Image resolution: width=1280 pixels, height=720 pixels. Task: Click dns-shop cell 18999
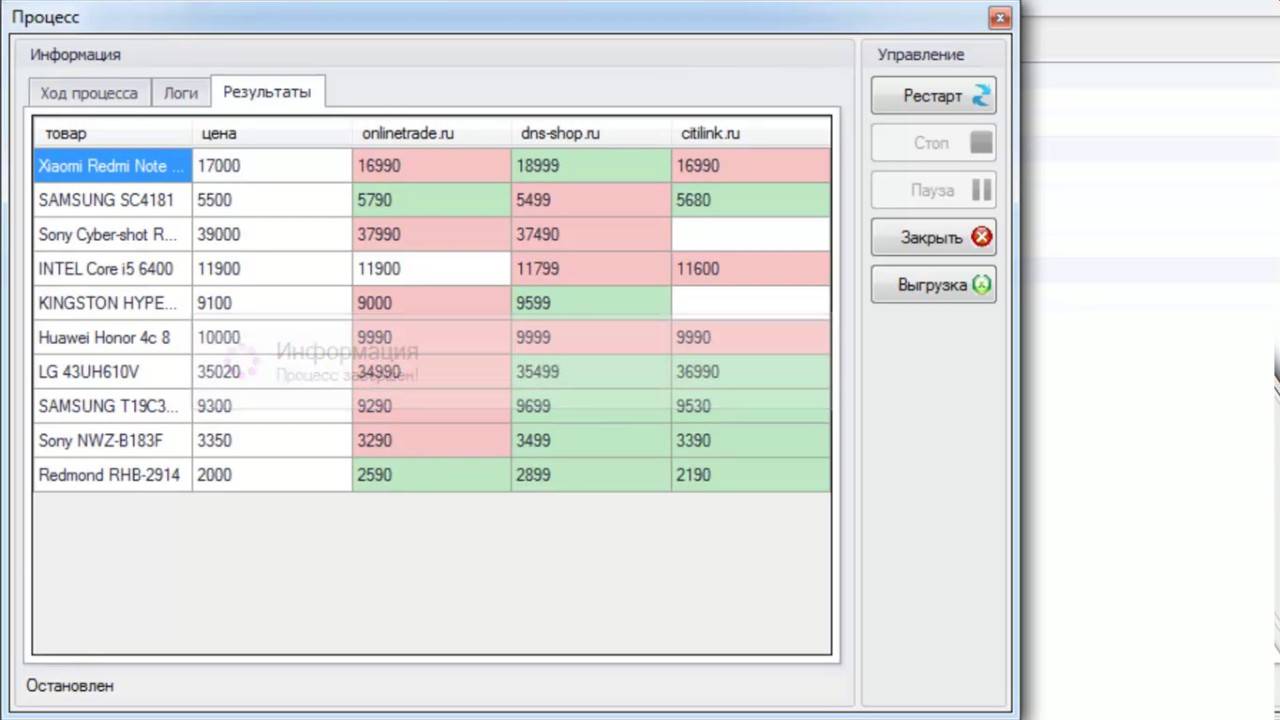click(x=591, y=166)
